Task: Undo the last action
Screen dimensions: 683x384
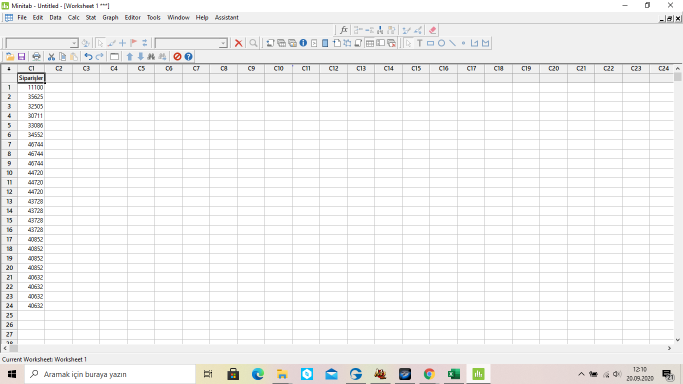Action: [88, 57]
